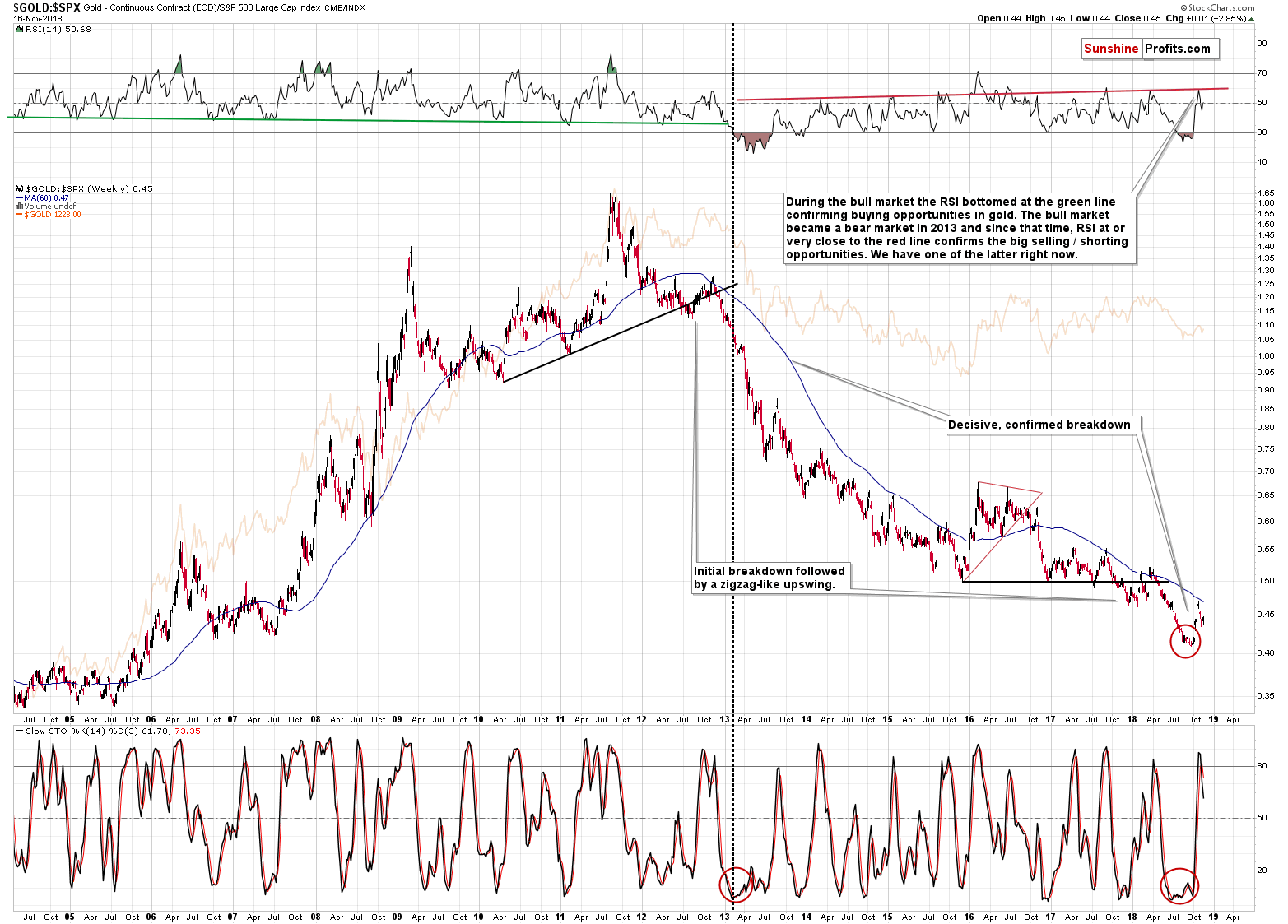Click the 'Decisive, confirmed breakdown' annotation
Screen dimensions: 1288x924
click(x=1039, y=425)
